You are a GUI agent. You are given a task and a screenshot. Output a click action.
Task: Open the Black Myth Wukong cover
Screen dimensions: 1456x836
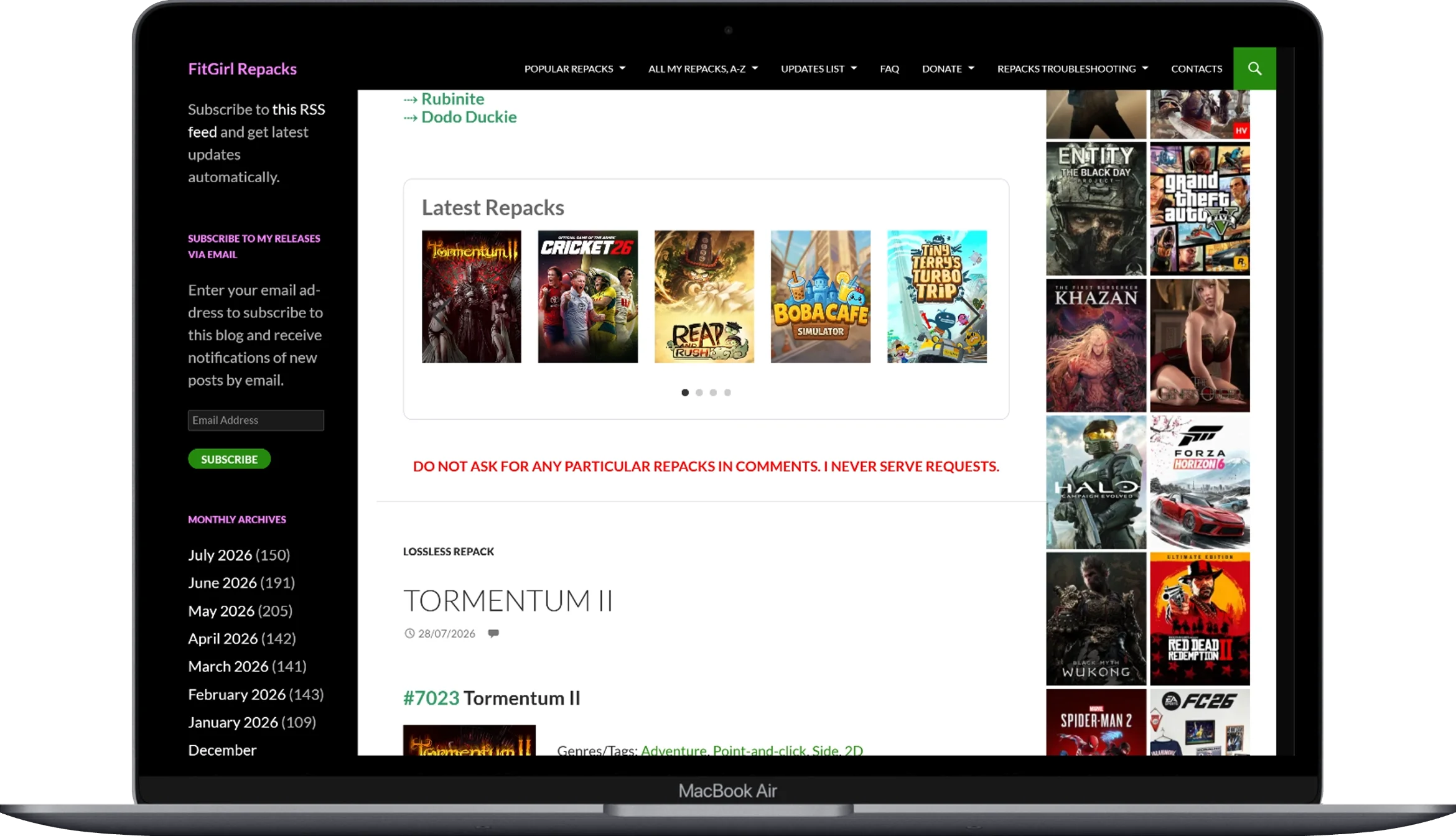(x=1096, y=620)
